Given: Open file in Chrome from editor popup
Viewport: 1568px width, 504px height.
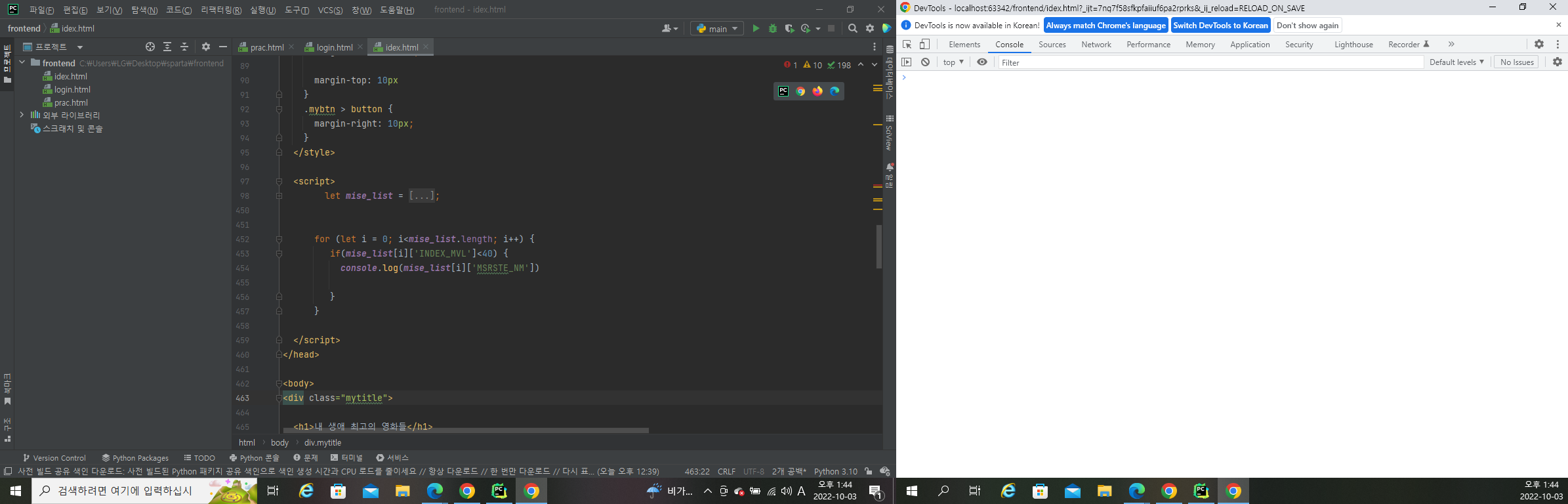Looking at the screenshot, I should click(800, 91).
